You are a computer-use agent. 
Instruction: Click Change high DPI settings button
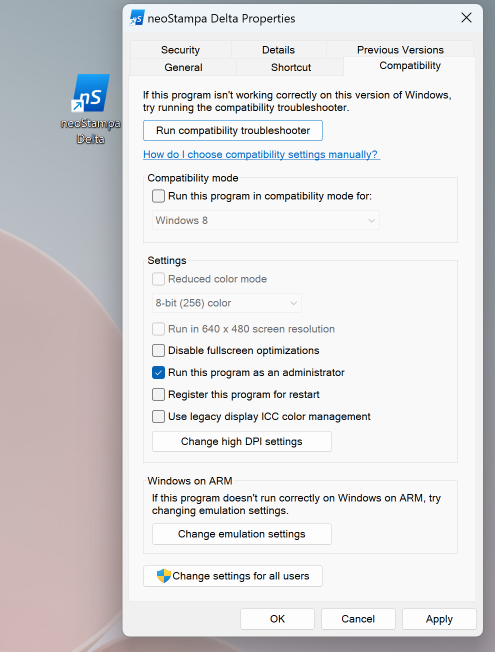242,442
